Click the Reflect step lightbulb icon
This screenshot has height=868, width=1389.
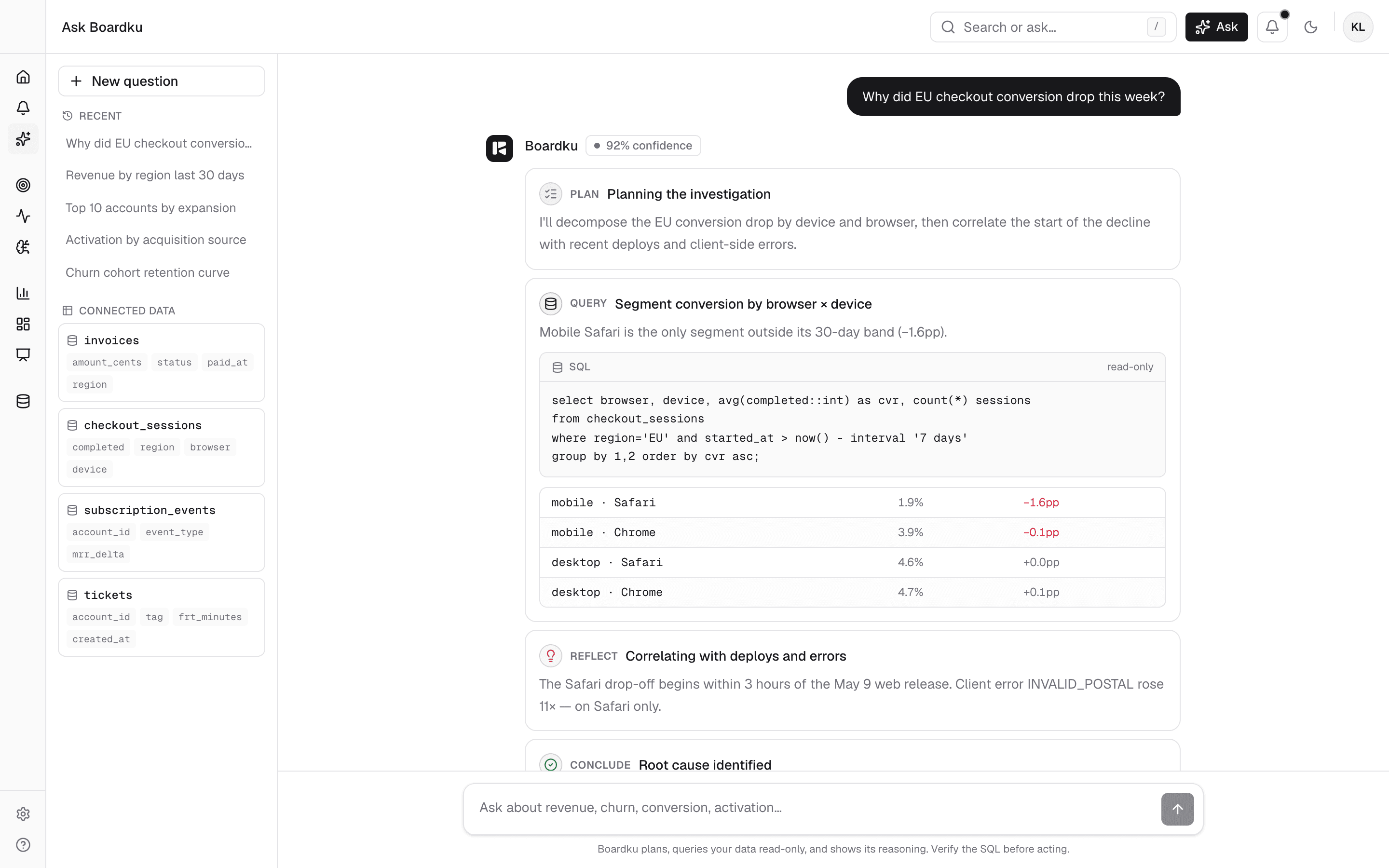pos(550,656)
